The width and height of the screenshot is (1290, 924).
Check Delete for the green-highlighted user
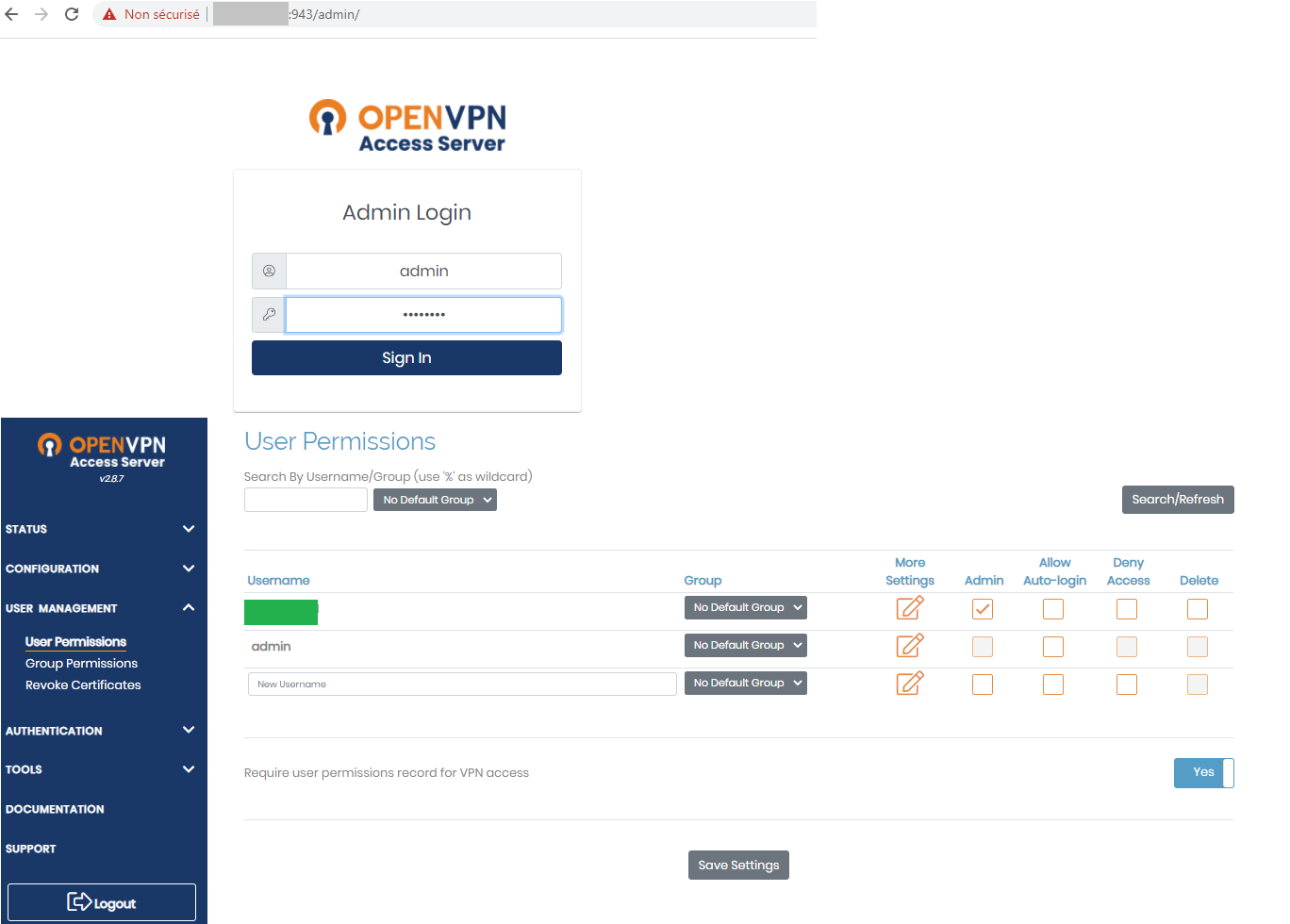click(1198, 609)
